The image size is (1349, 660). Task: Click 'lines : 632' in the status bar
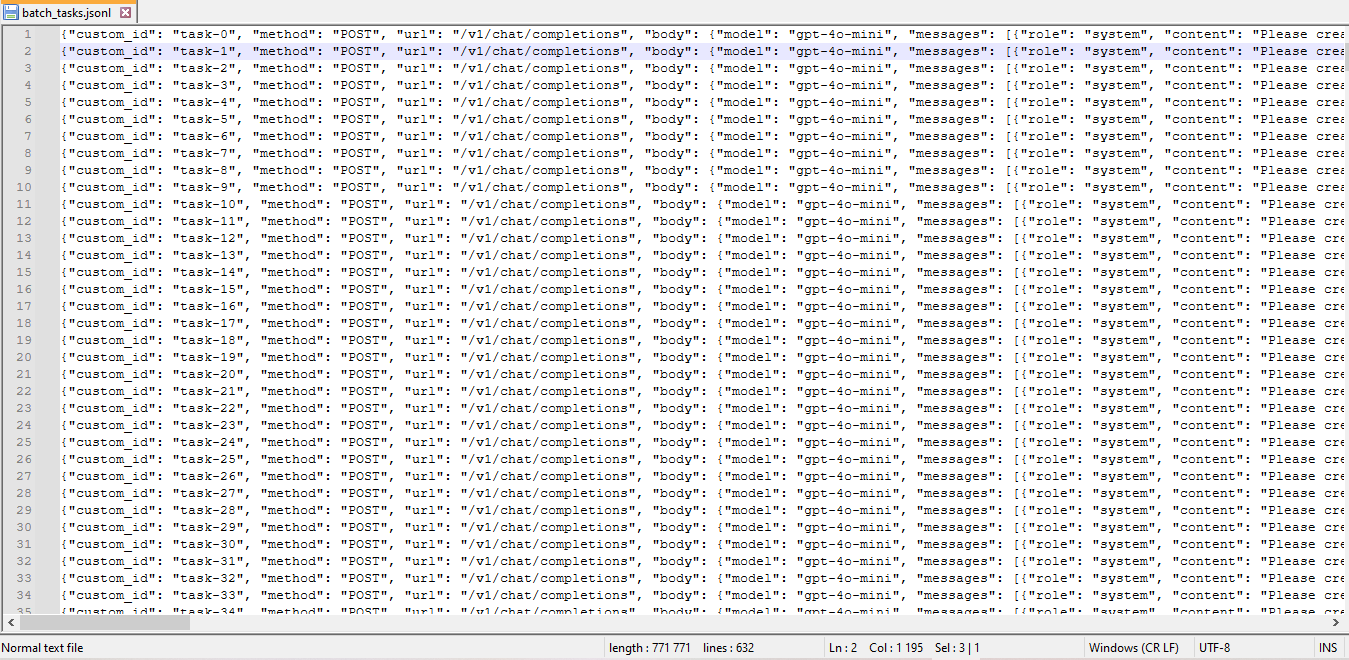coord(728,648)
